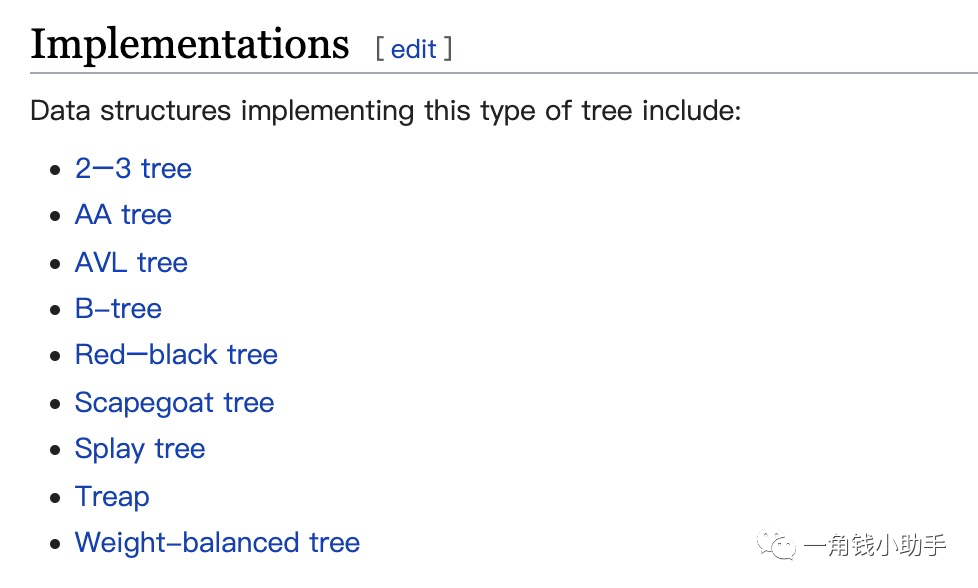Click the bullet next to Weight-balanced tree

click(55, 544)
